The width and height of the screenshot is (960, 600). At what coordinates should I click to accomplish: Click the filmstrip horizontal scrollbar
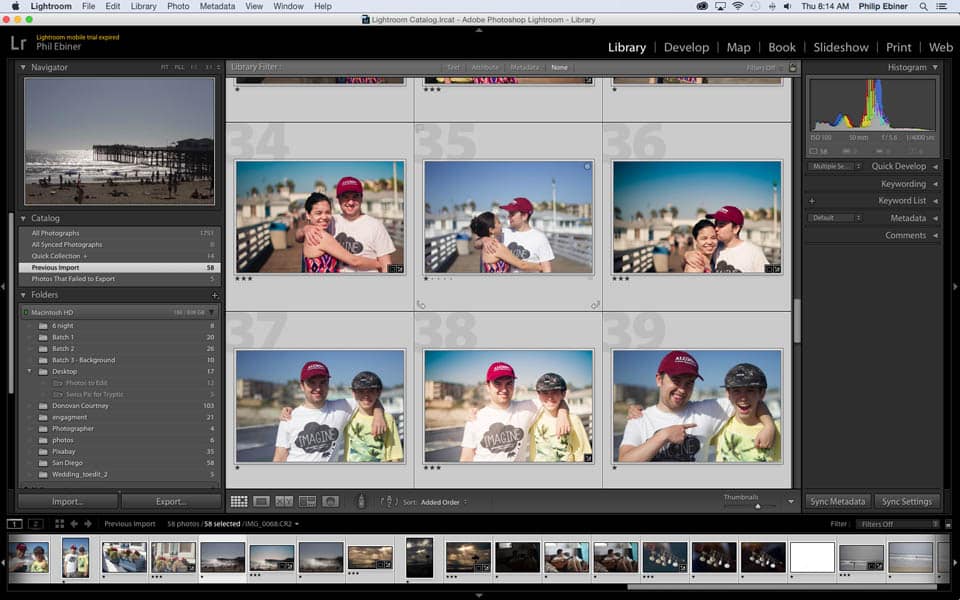click(x=781, y=587)
